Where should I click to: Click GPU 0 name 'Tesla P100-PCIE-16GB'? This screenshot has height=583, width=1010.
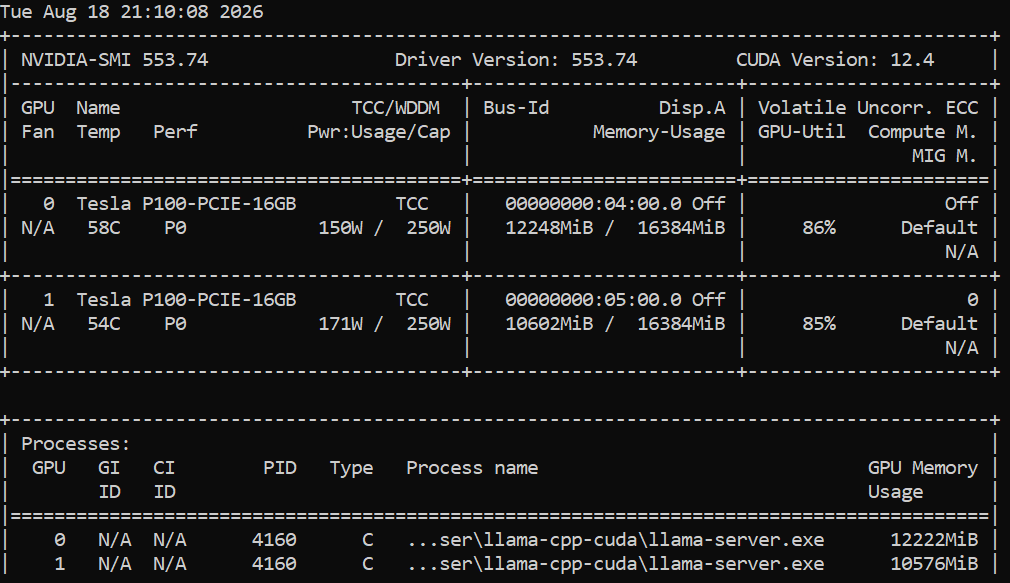[186, 204]
